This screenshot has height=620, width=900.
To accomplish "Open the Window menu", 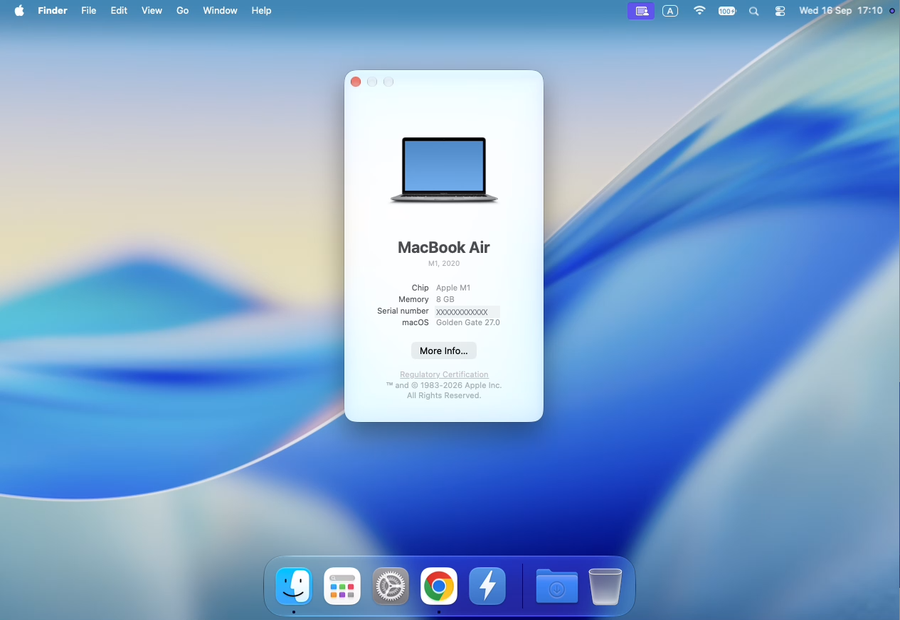I will pos(220,10).
